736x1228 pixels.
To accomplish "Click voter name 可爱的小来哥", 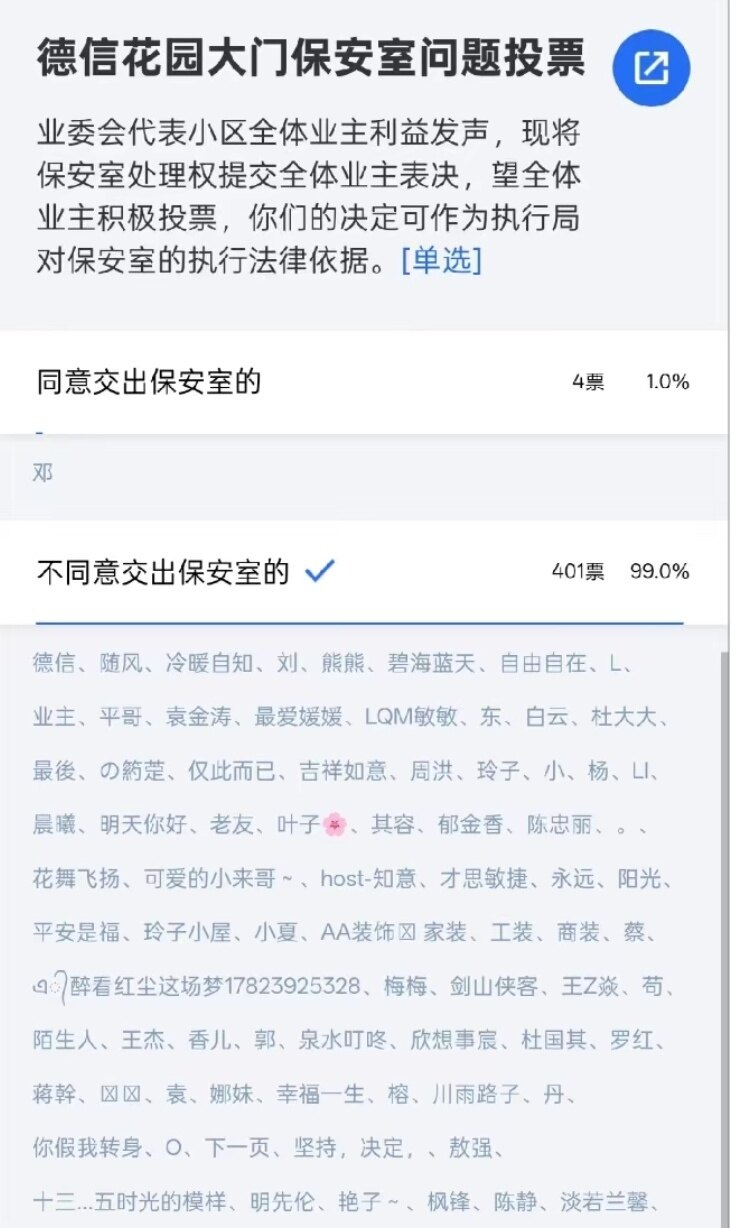I will click(x=219, y=879).
